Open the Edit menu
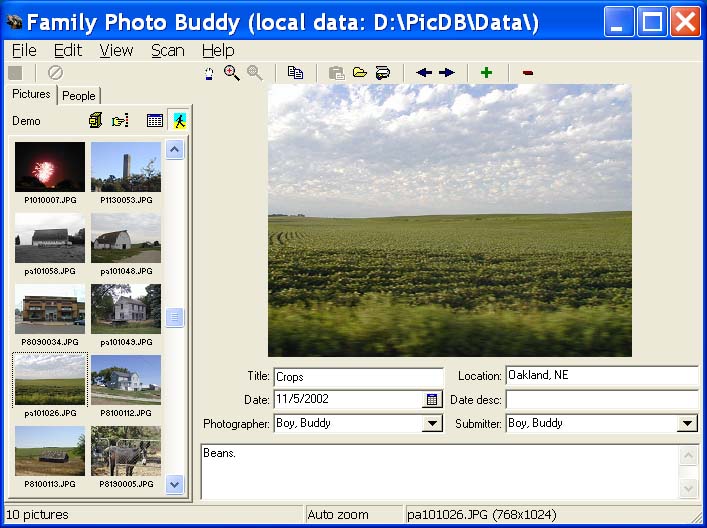The image size is (707, 528). (x=68, y=50)
